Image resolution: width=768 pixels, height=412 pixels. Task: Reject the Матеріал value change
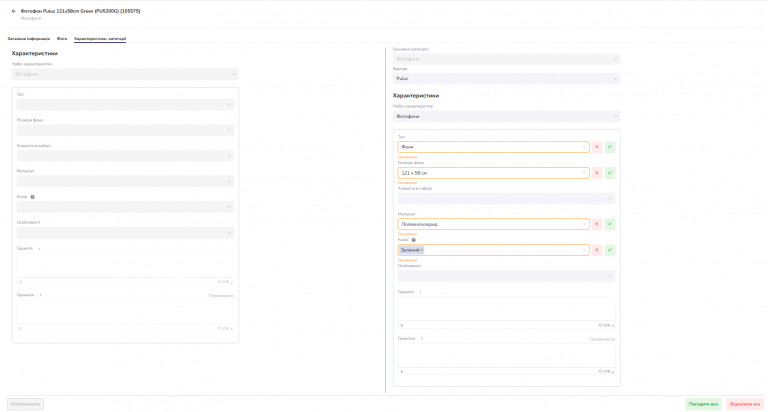(597, 224)
